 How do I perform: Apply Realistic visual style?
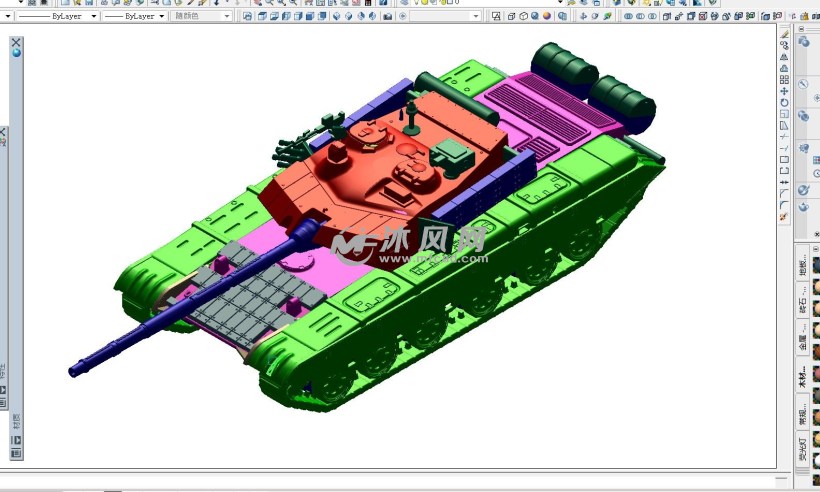(x=534, y=16)
